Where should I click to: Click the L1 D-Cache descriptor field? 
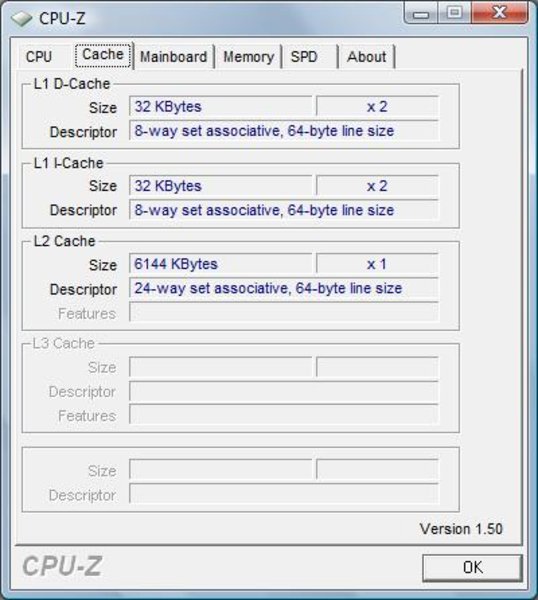tap(284, 131)
